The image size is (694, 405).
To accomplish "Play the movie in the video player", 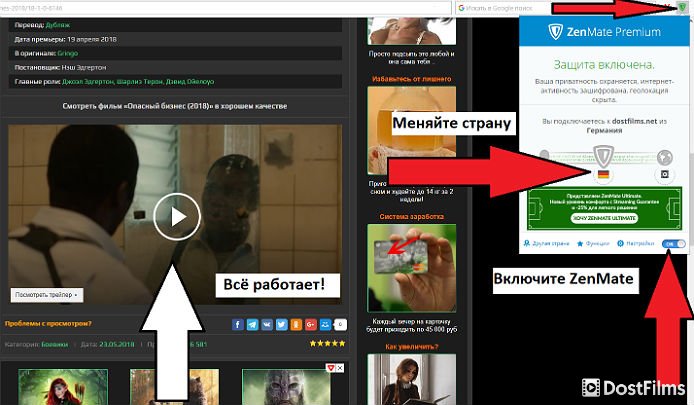I will [177, 216].
